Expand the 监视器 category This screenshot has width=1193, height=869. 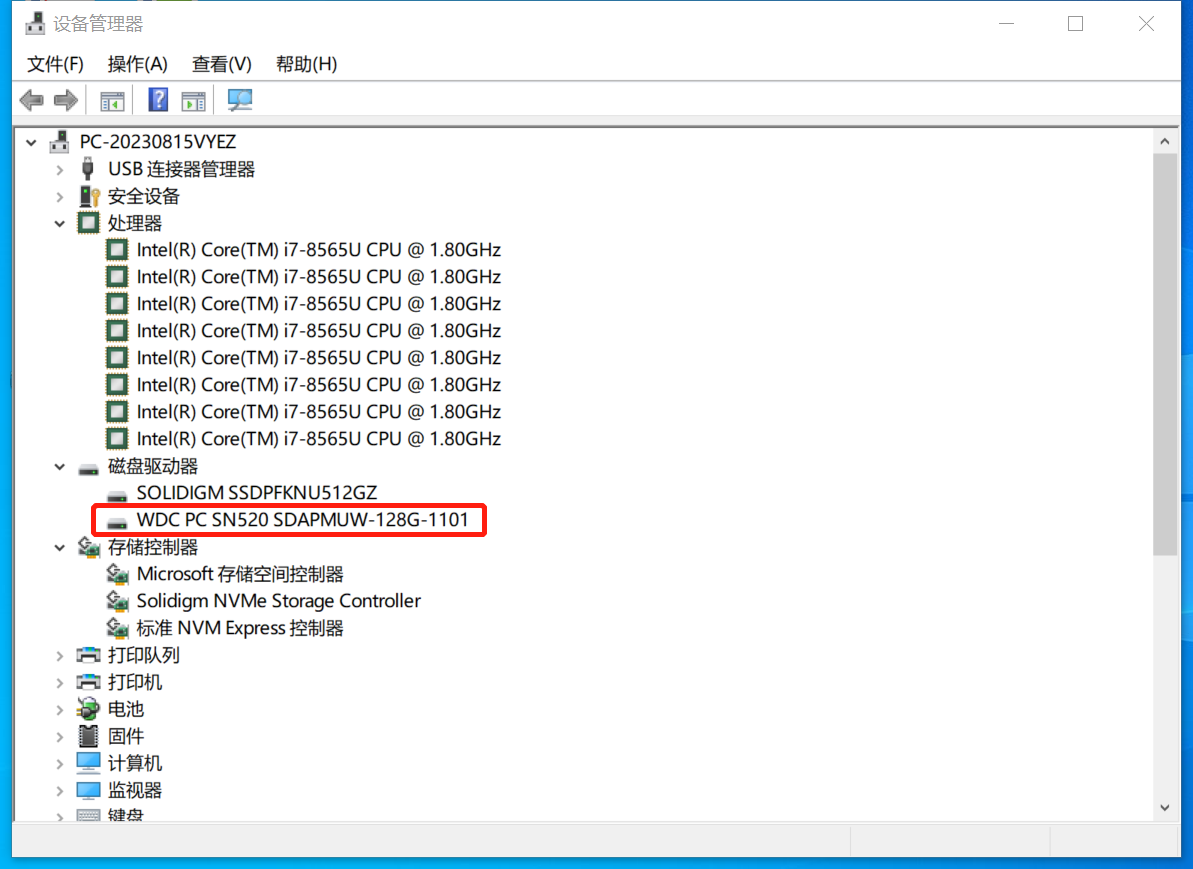[60, 791]
